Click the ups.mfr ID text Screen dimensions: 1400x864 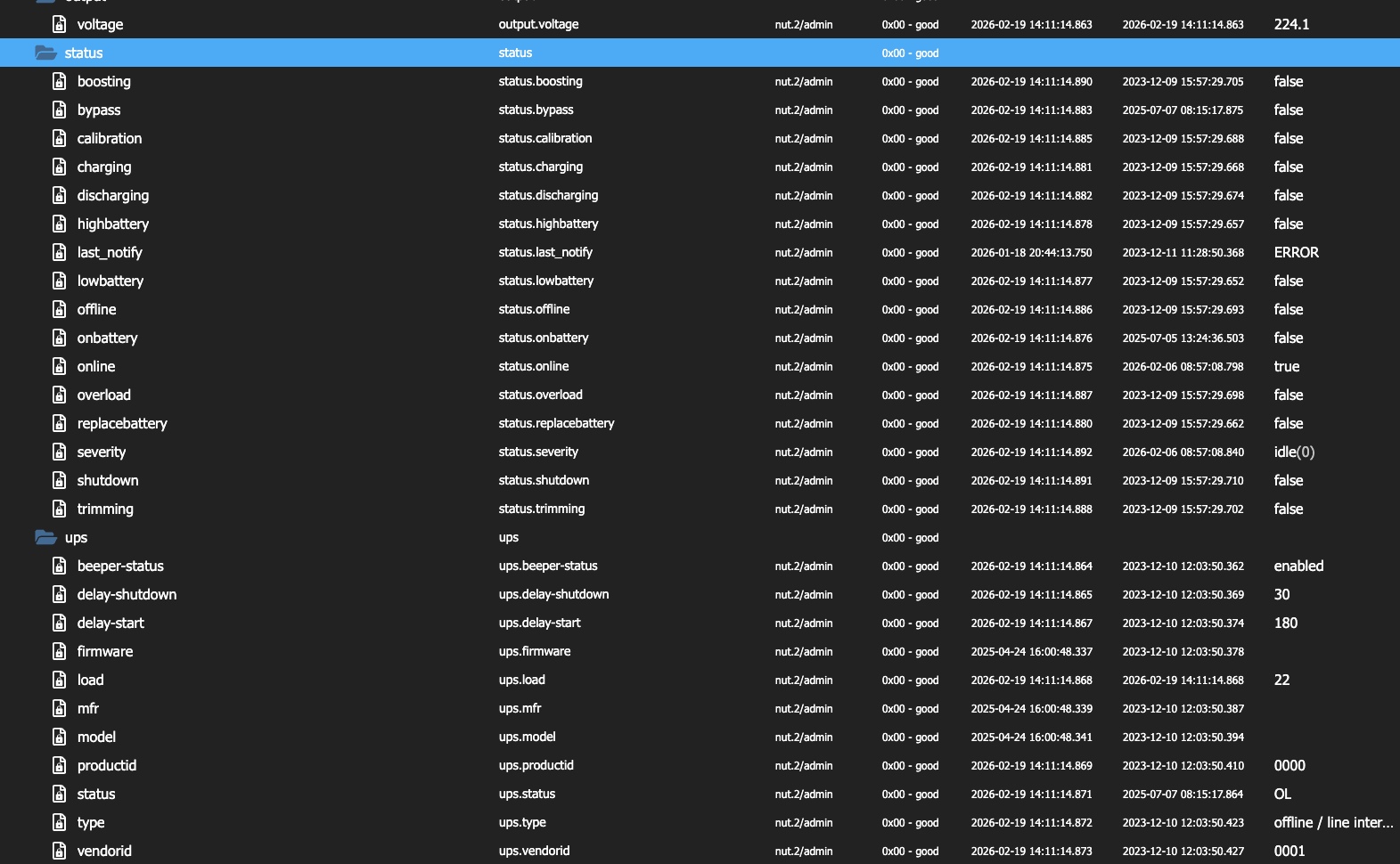520,708
